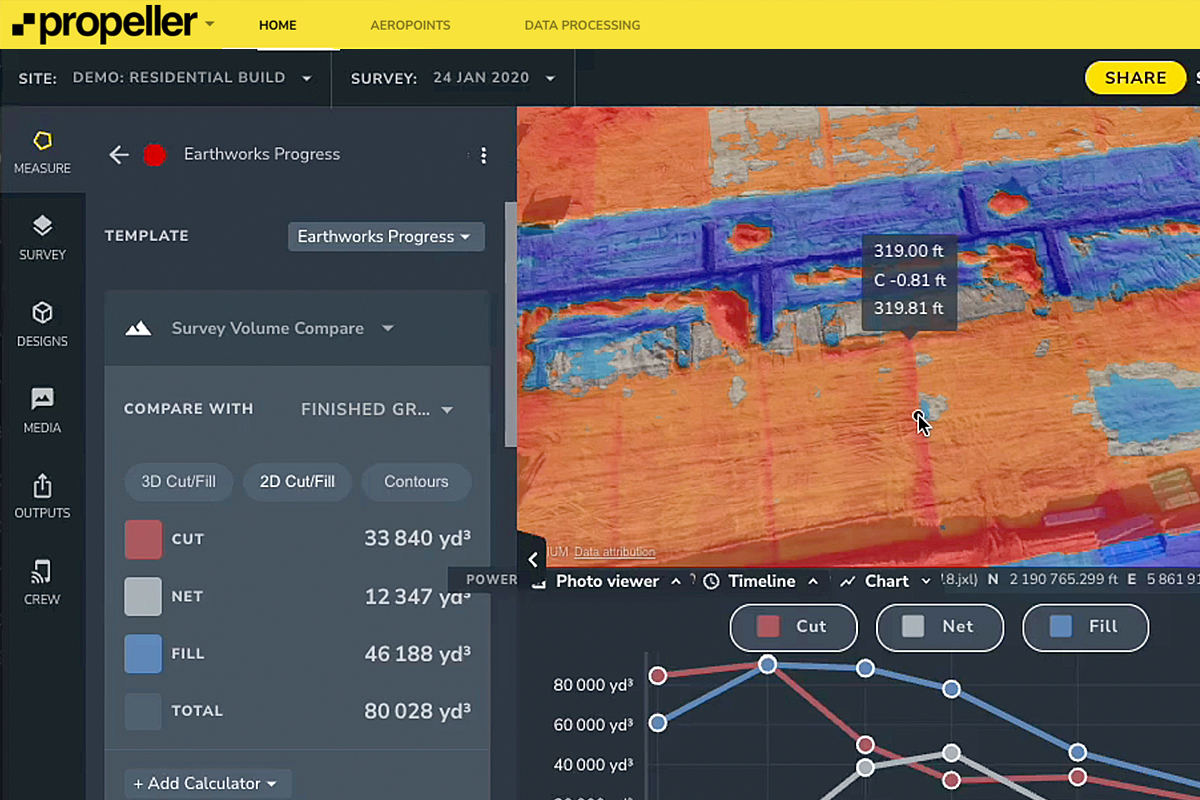This screenshot has width=1200, height=800.
Task: Open the Earthworks Progress template dropdown
Action: (386, 237)
